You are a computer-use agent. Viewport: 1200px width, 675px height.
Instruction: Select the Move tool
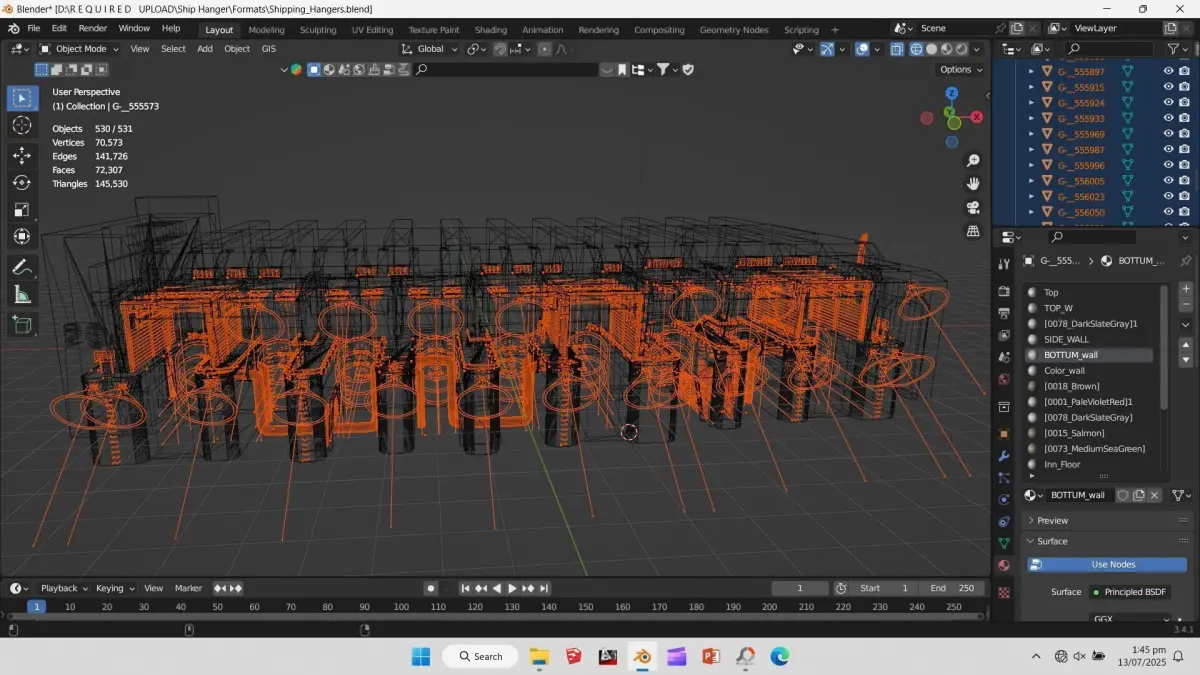[x=22, y=155]
